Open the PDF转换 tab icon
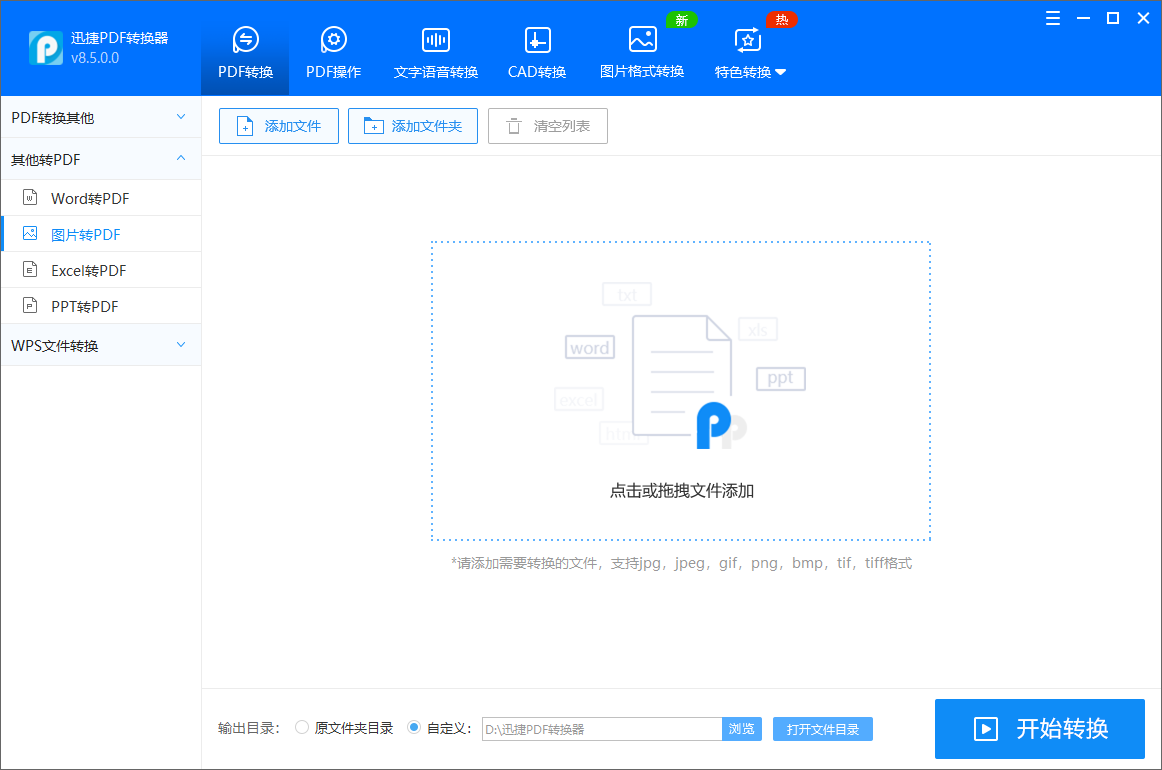 [245, 39]
